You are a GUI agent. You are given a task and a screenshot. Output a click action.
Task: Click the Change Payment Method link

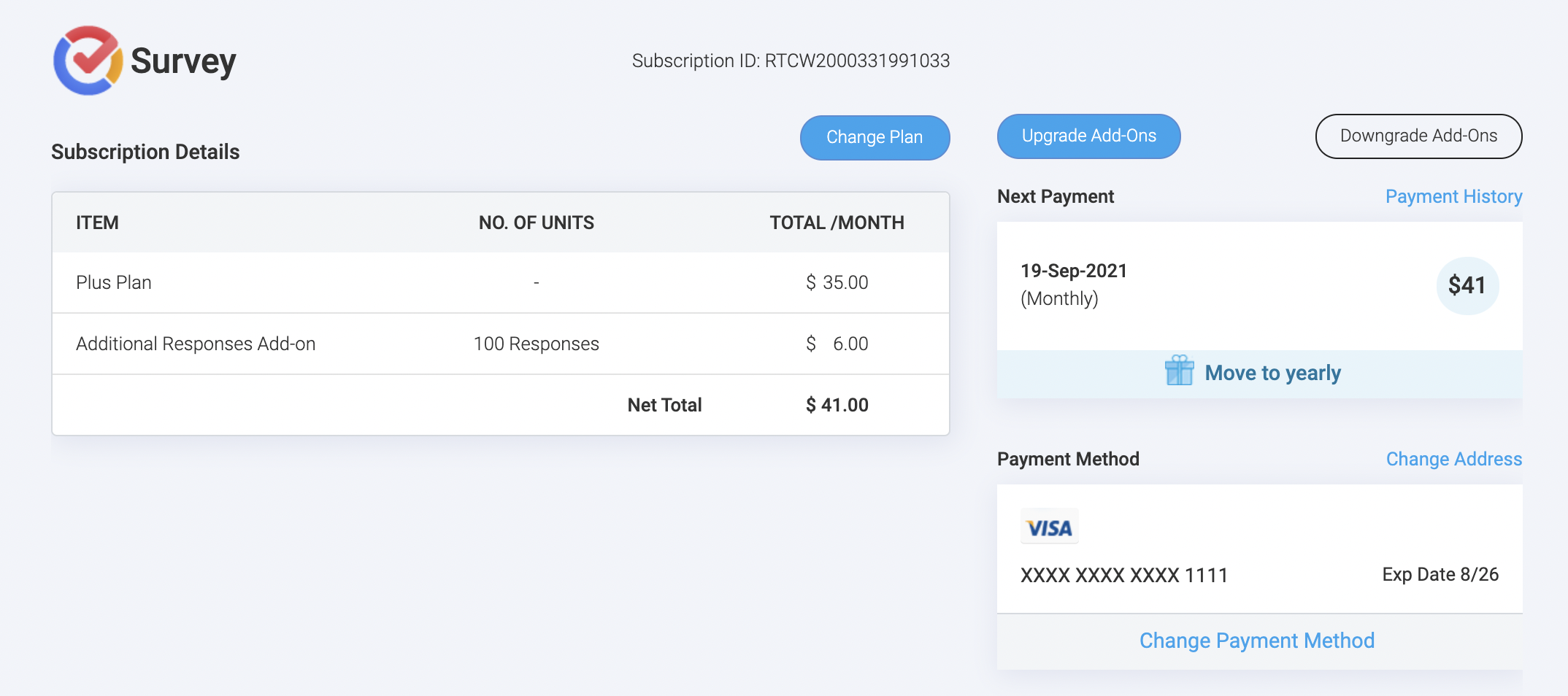point(1256,641)
